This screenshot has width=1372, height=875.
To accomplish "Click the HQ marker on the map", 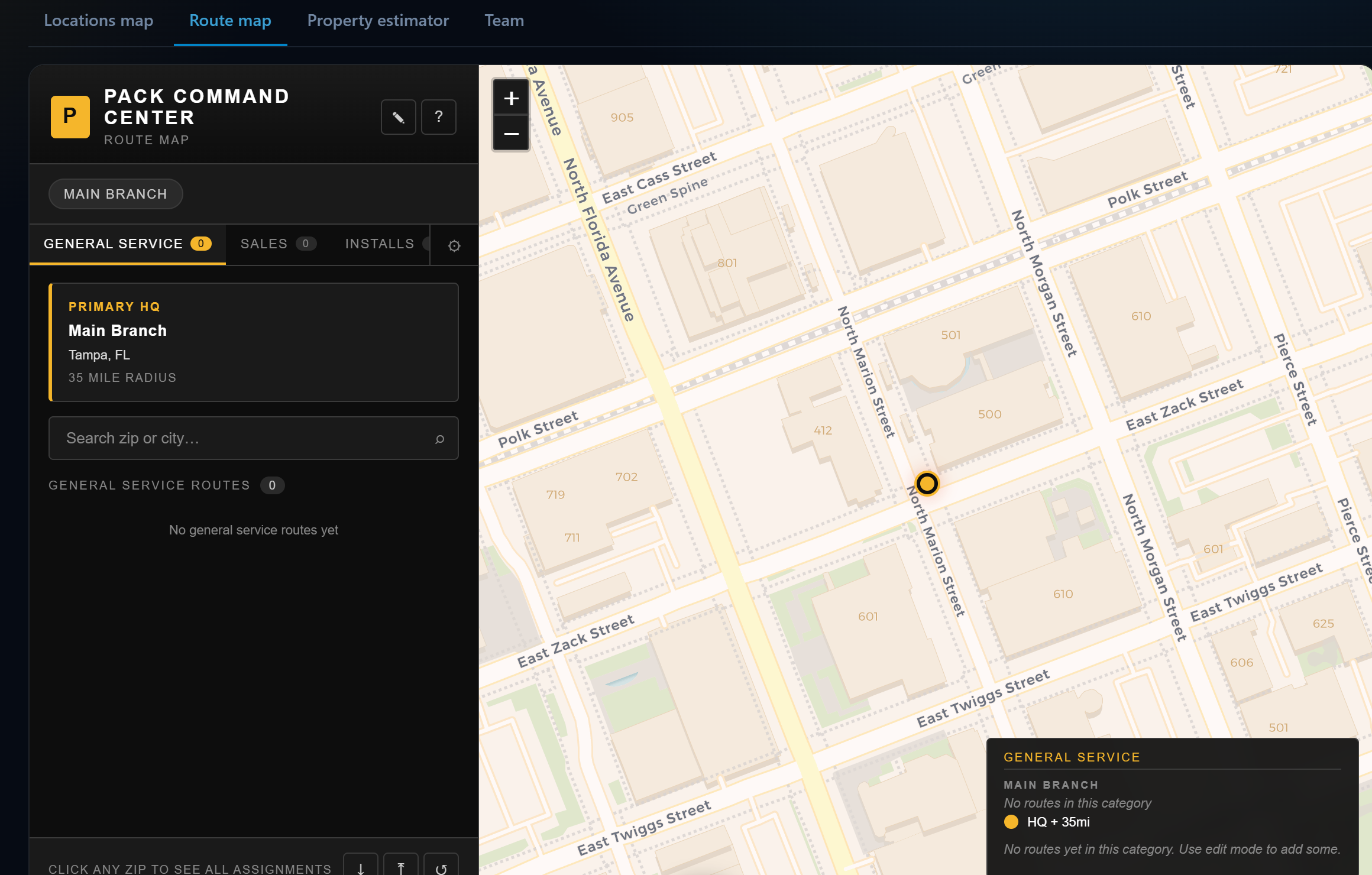I will pyautogui.click(x=927, y=484).
